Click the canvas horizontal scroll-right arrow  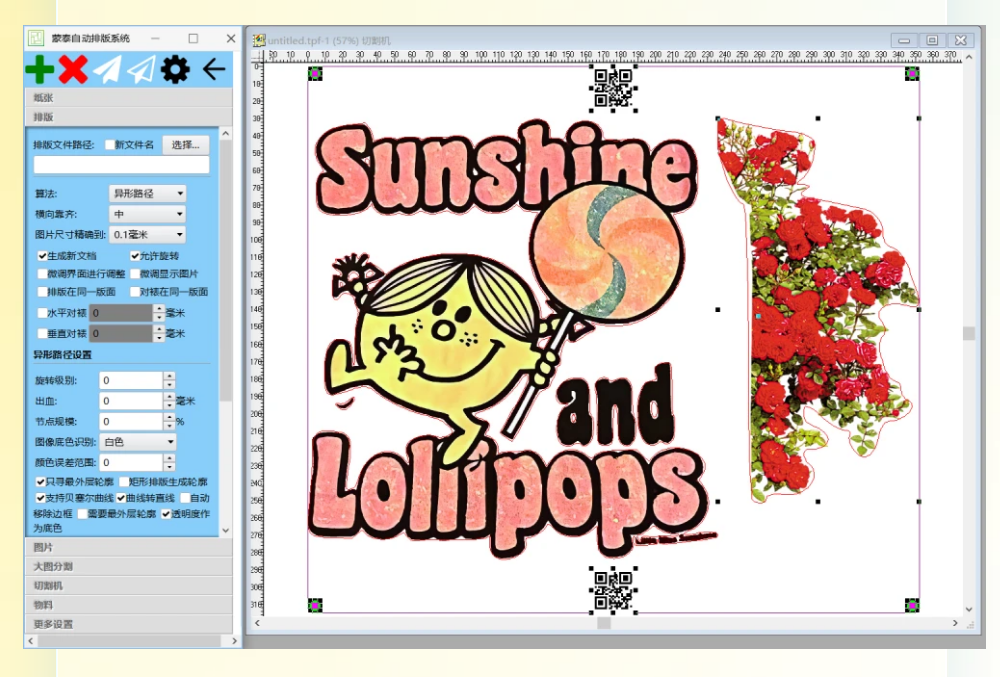tap(955, 623)
